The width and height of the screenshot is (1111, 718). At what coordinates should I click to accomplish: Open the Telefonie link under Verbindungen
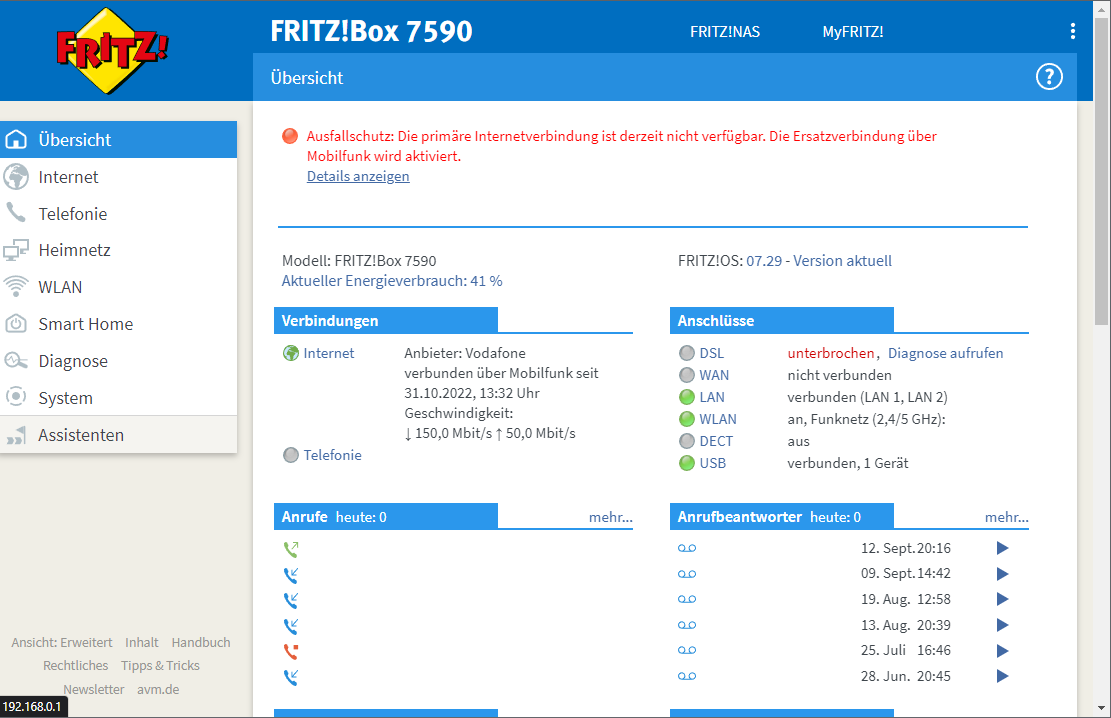pos(332,455)
